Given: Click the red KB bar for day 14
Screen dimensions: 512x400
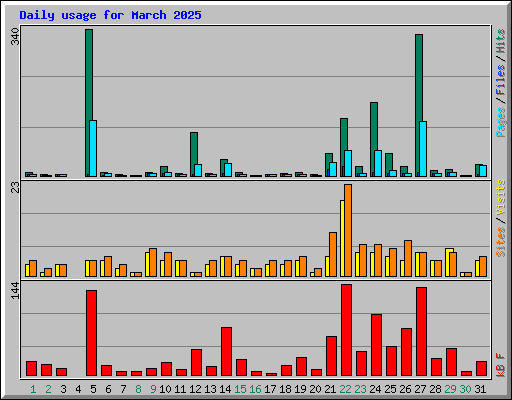Looking at the screenshot, I should tap(227, 352).
